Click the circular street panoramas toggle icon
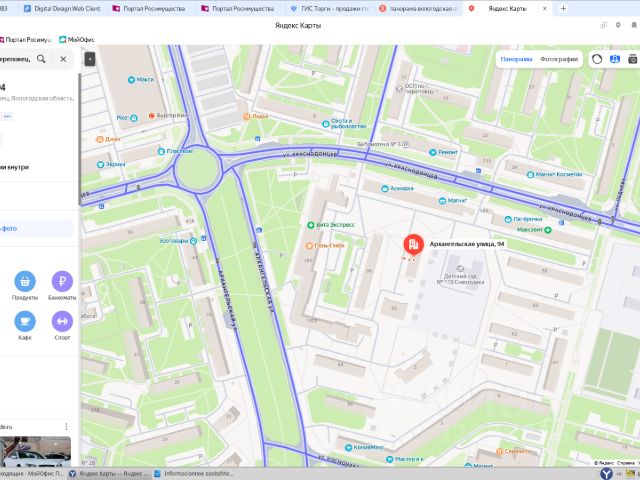 (x=597, y=59)
